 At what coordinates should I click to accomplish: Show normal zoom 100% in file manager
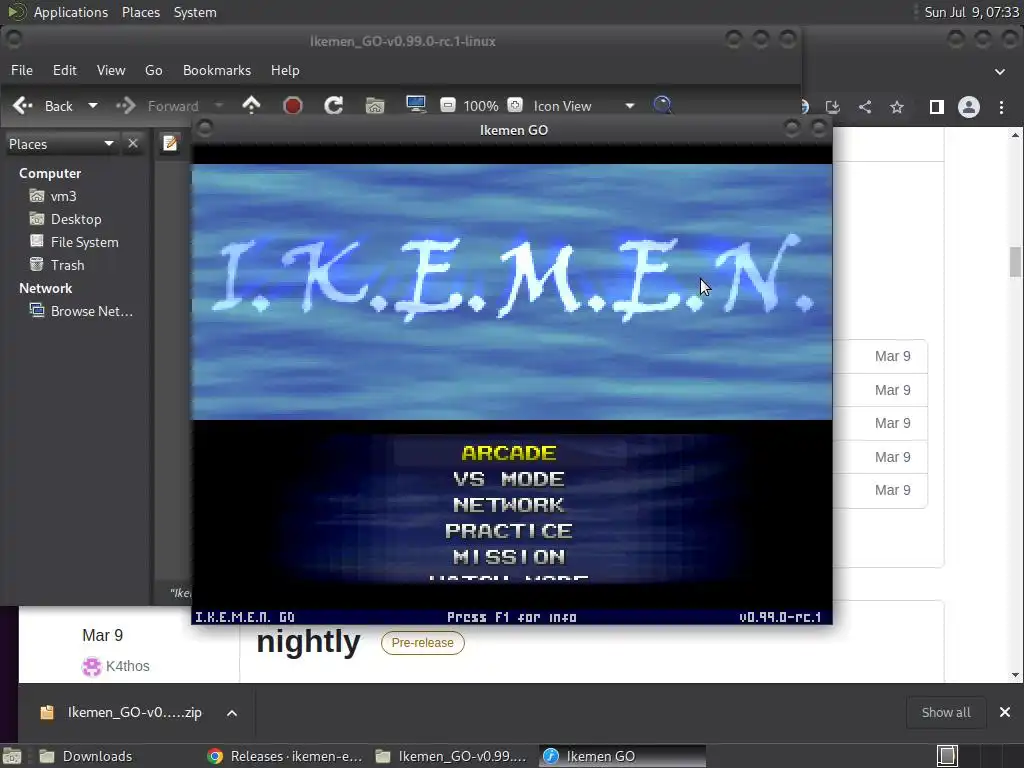click(x=481, y=106)
